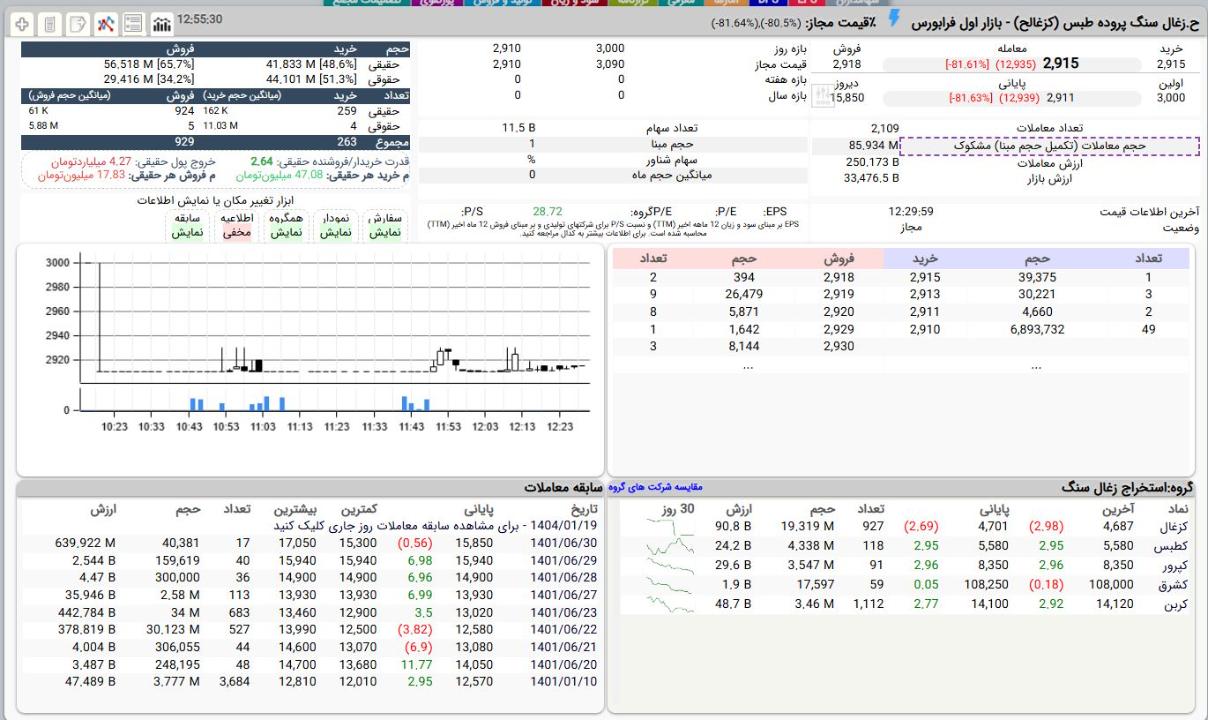Open the مقایسه شرکت های گروه link
1208x720 pixels.
(x=655, y=488)
